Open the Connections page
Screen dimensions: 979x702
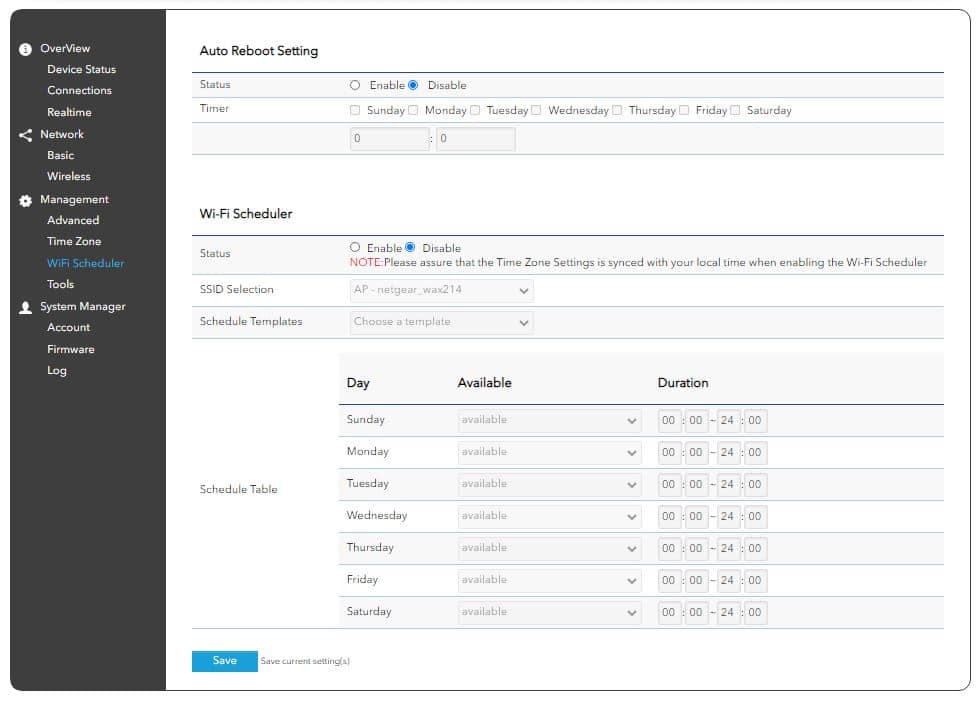79,91
